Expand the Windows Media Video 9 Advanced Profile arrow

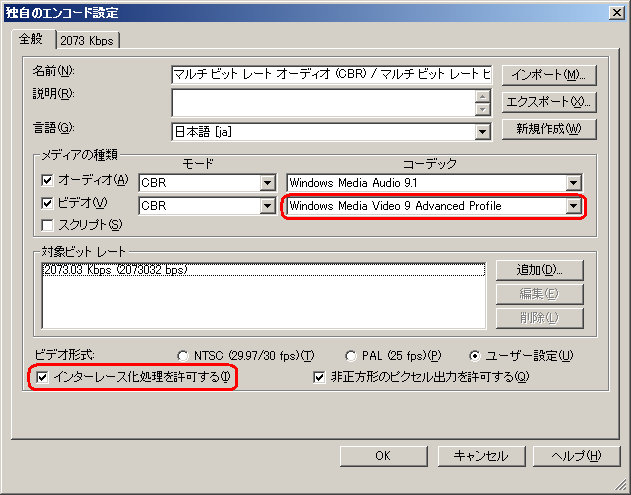(573, 206)
